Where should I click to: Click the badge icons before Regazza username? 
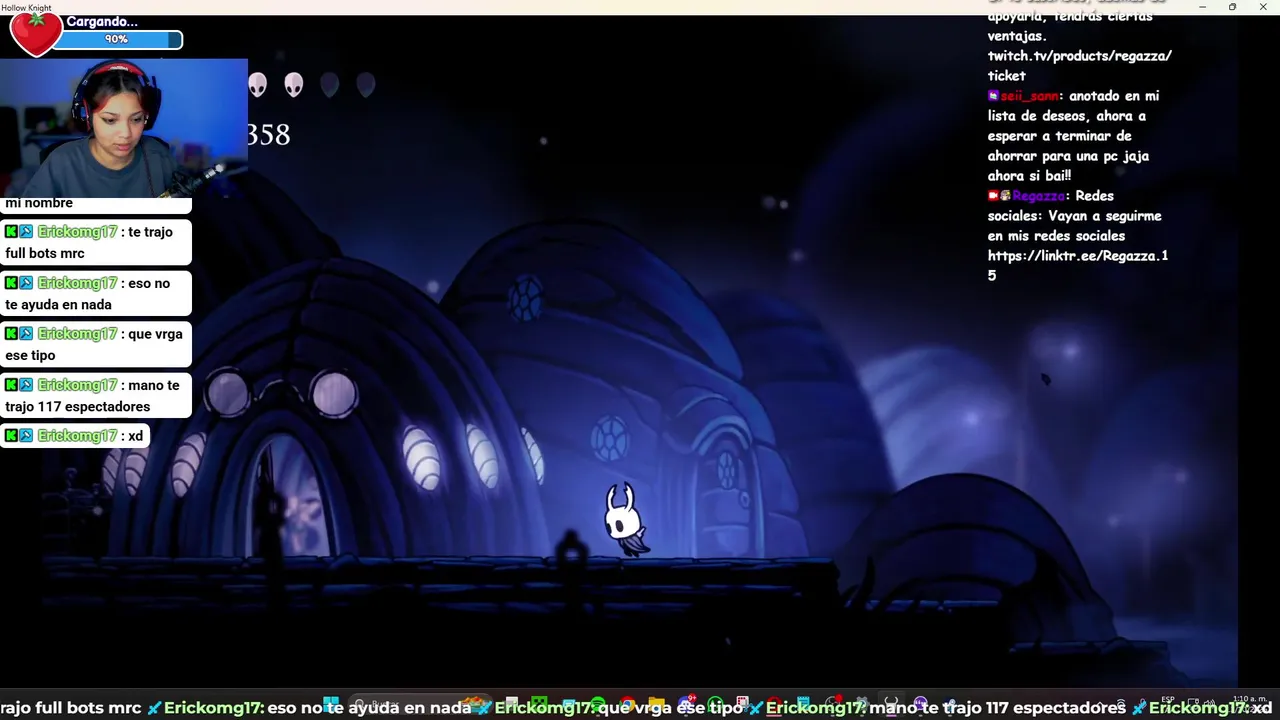click(x=999, y=196)
